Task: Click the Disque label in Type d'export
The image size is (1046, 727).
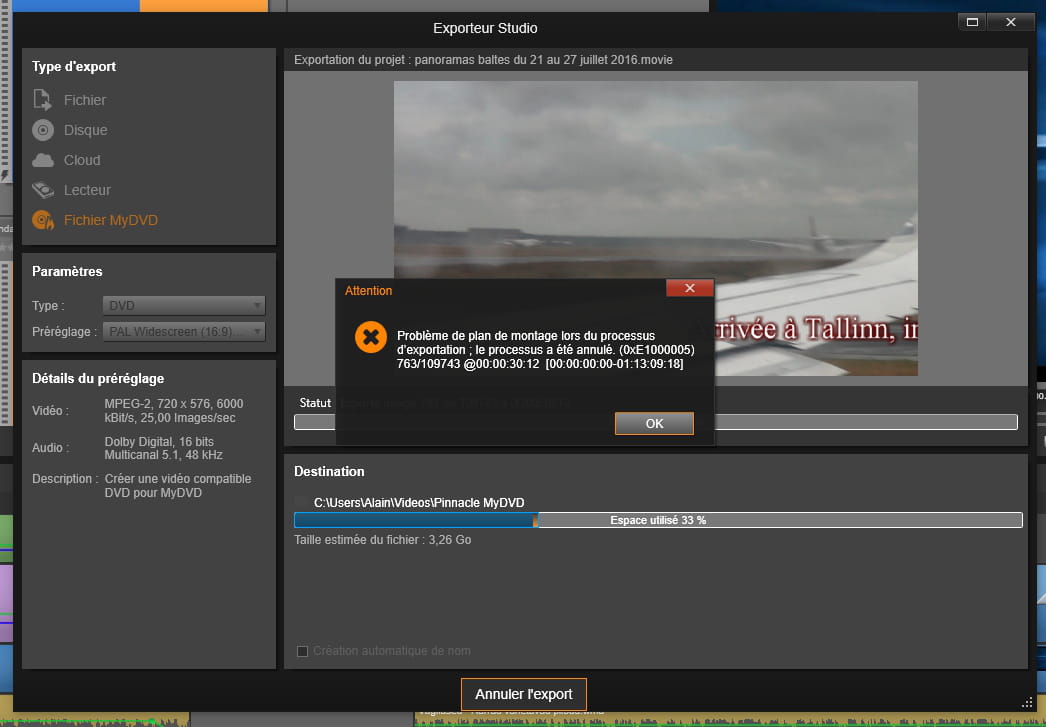Action: point(85,130)
